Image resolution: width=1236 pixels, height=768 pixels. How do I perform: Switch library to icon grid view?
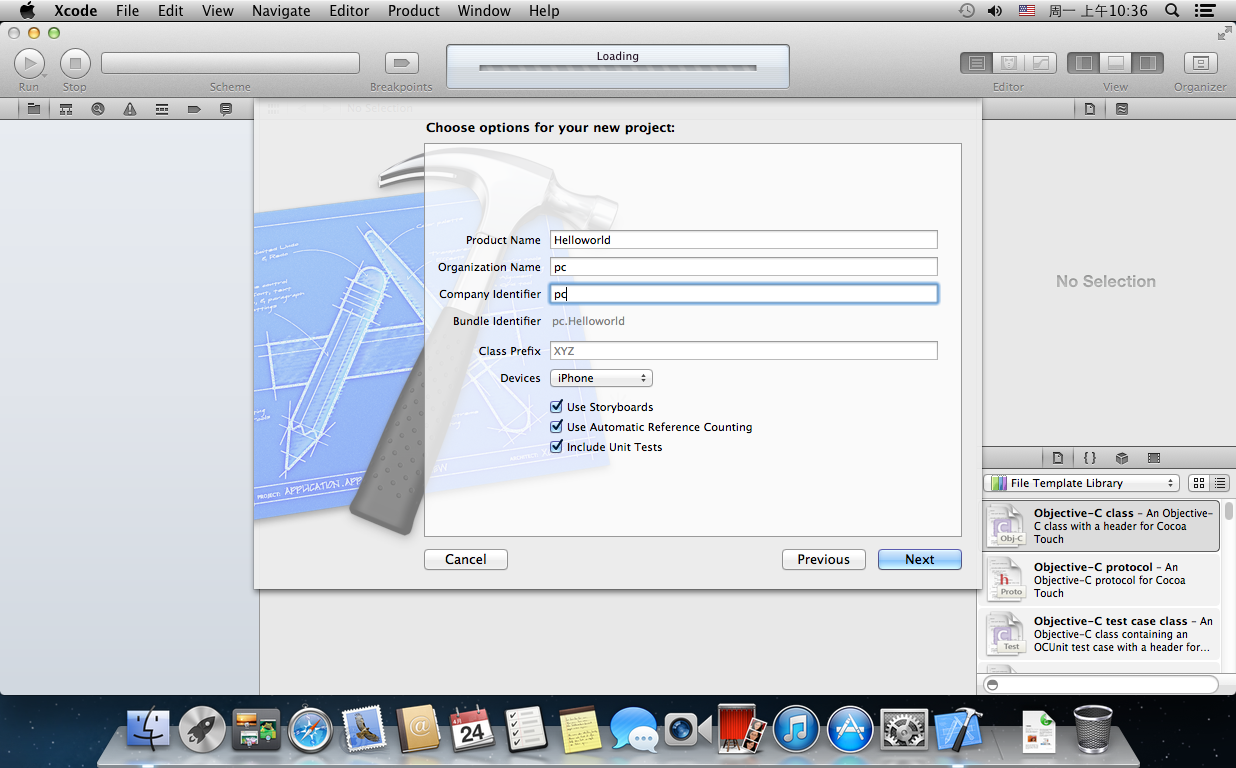tap(1199, 483)
